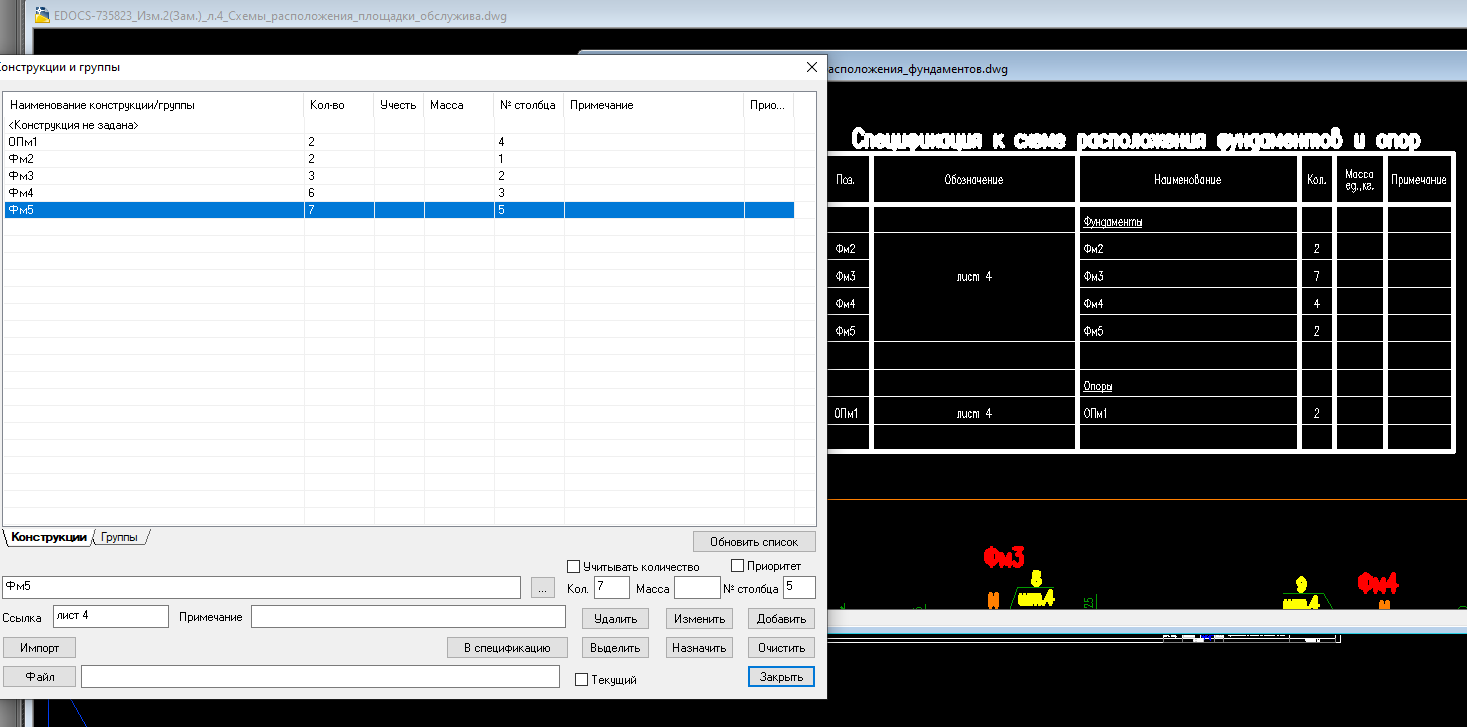This screenshot has height=727, width=1467.
Task: Click the В спецификацию button
Action: (x=508, y=648)
